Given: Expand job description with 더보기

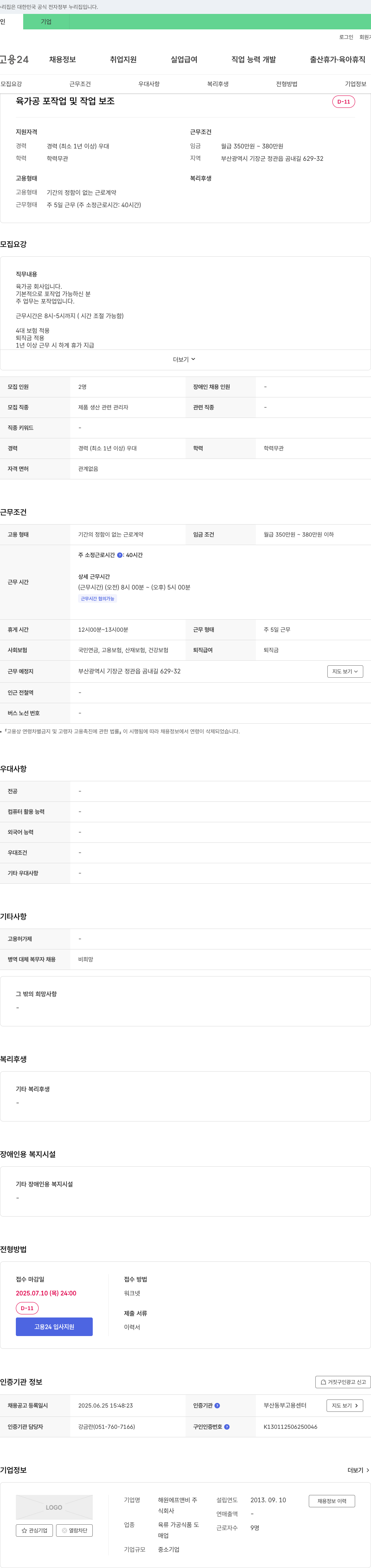Looking at the screenshot, I should point(184,360).
